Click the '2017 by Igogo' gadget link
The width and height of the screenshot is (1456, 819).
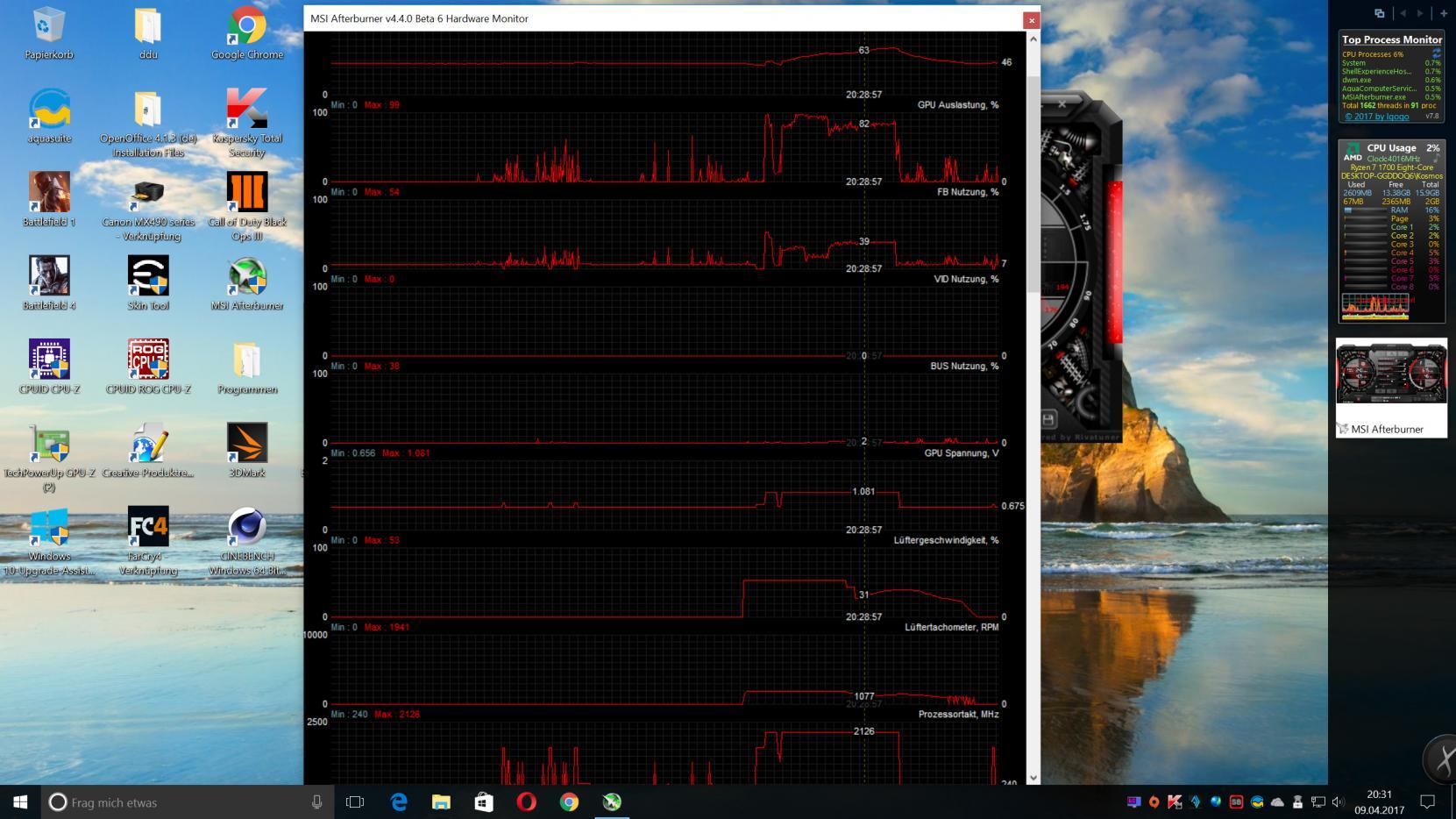(1377, 116)
